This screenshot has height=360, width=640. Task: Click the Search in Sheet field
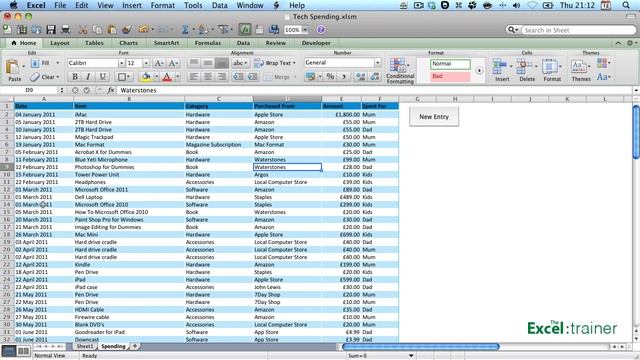coord(576,30)
